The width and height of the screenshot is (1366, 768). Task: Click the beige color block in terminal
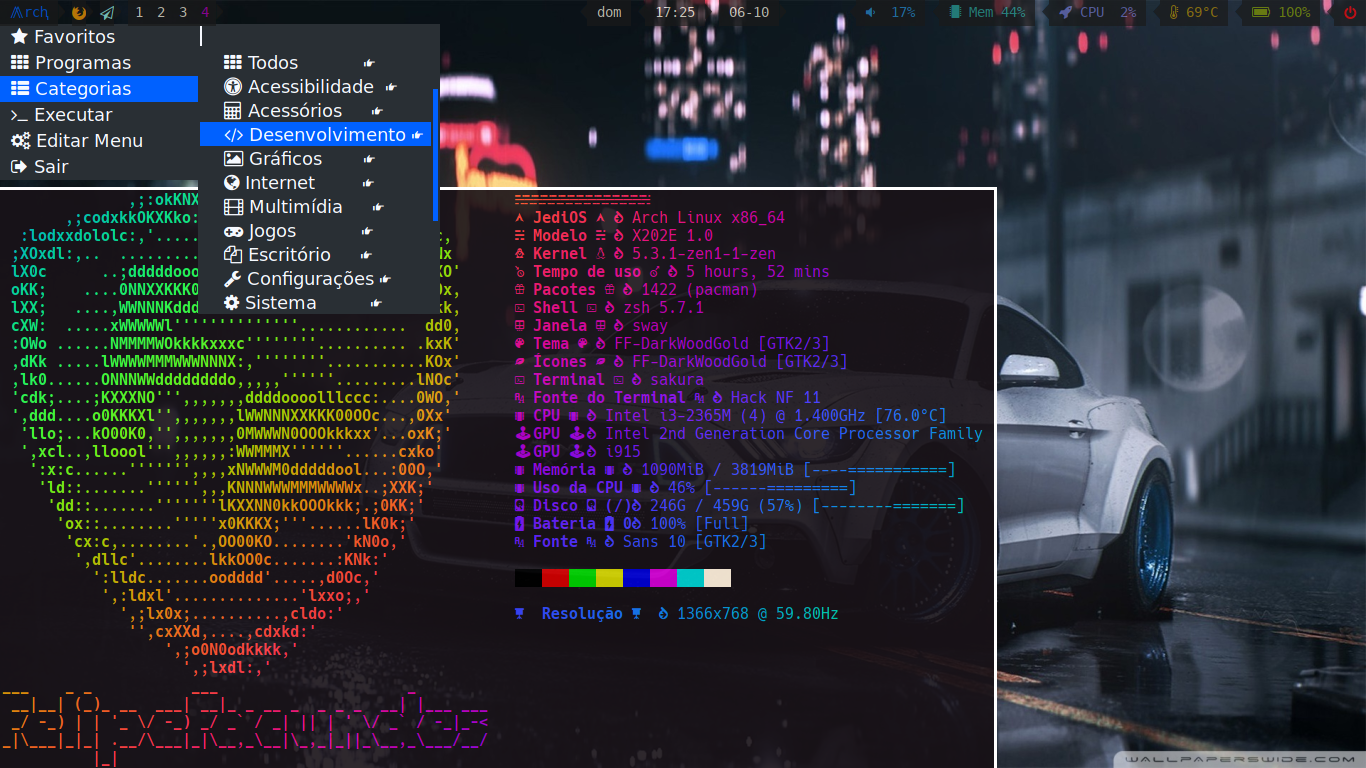(x=717, y=578)
